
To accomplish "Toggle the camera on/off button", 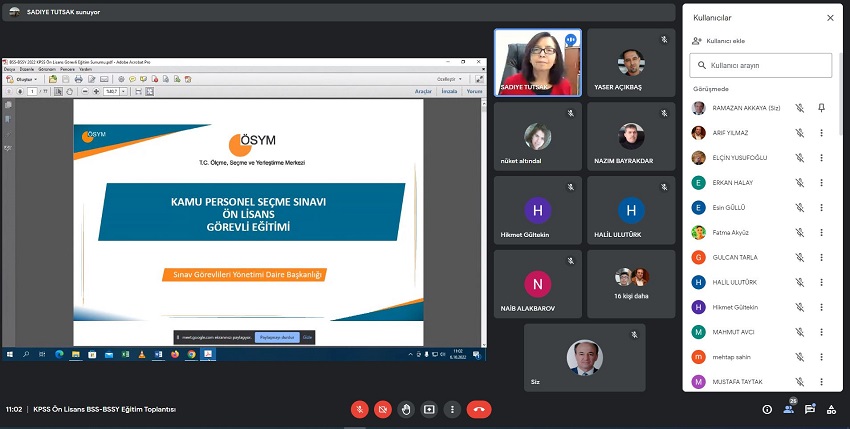I will coord(383,409).
